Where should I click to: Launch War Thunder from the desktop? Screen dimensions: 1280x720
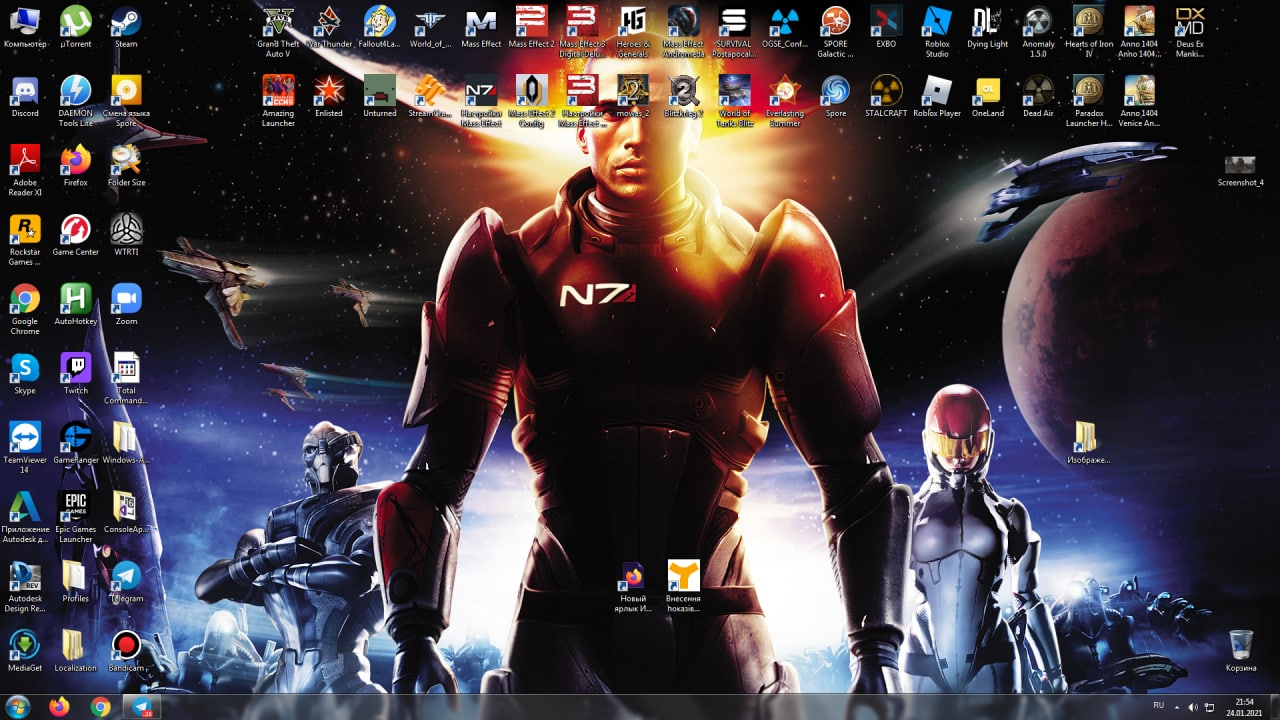point(329,27)
